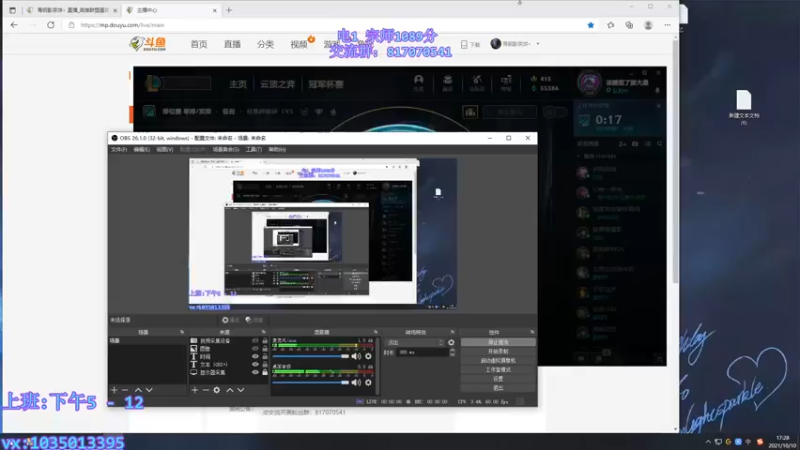Adjust the microphone/Aux volume slider
Viewport: 800px width, 450px height.
pos(311,356)
